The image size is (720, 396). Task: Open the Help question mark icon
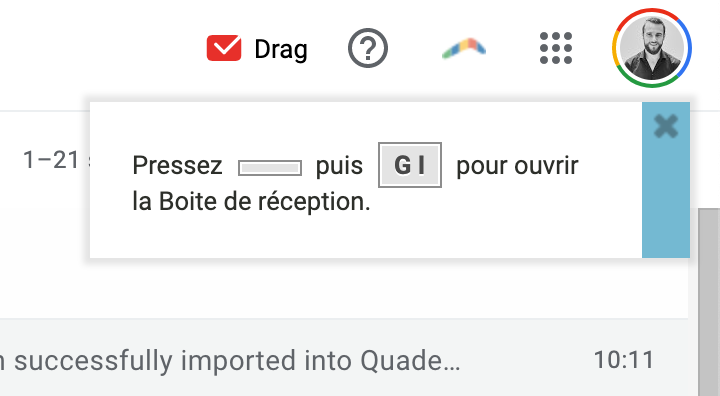(x=368, y=48)
